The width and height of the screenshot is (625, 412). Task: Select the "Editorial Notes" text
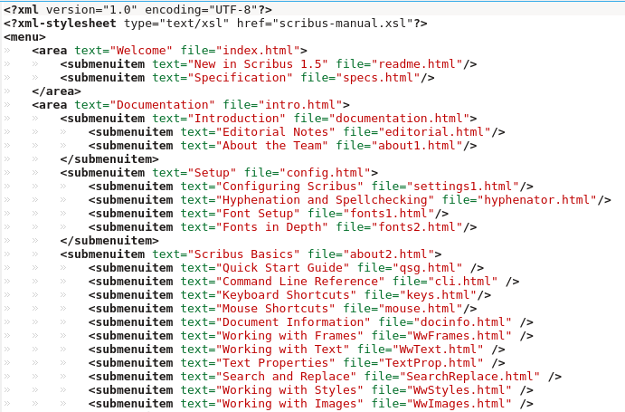(275, 132)
